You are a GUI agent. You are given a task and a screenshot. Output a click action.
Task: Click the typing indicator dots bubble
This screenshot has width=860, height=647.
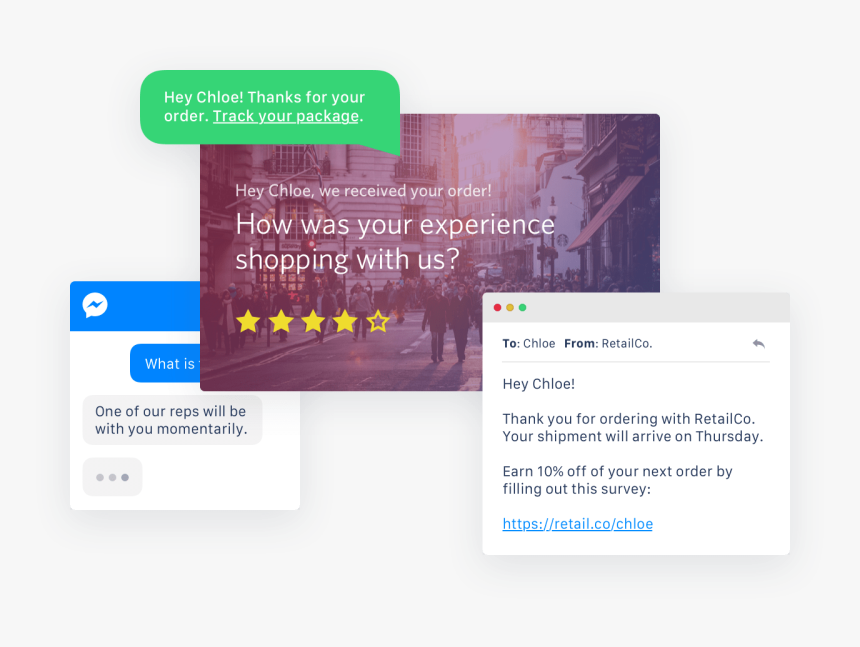point(112,477)
